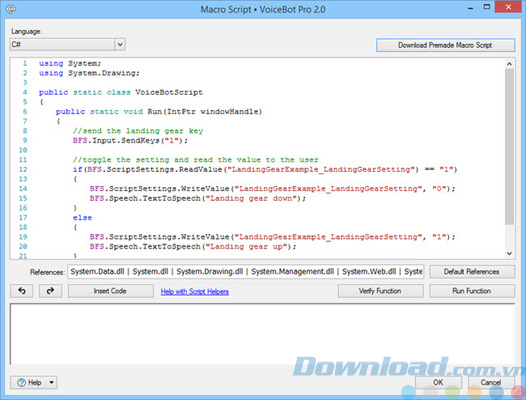The height and width of the screenshot is (400, 526).
Task: Close the Macro Script window
Action: [509, 7]
